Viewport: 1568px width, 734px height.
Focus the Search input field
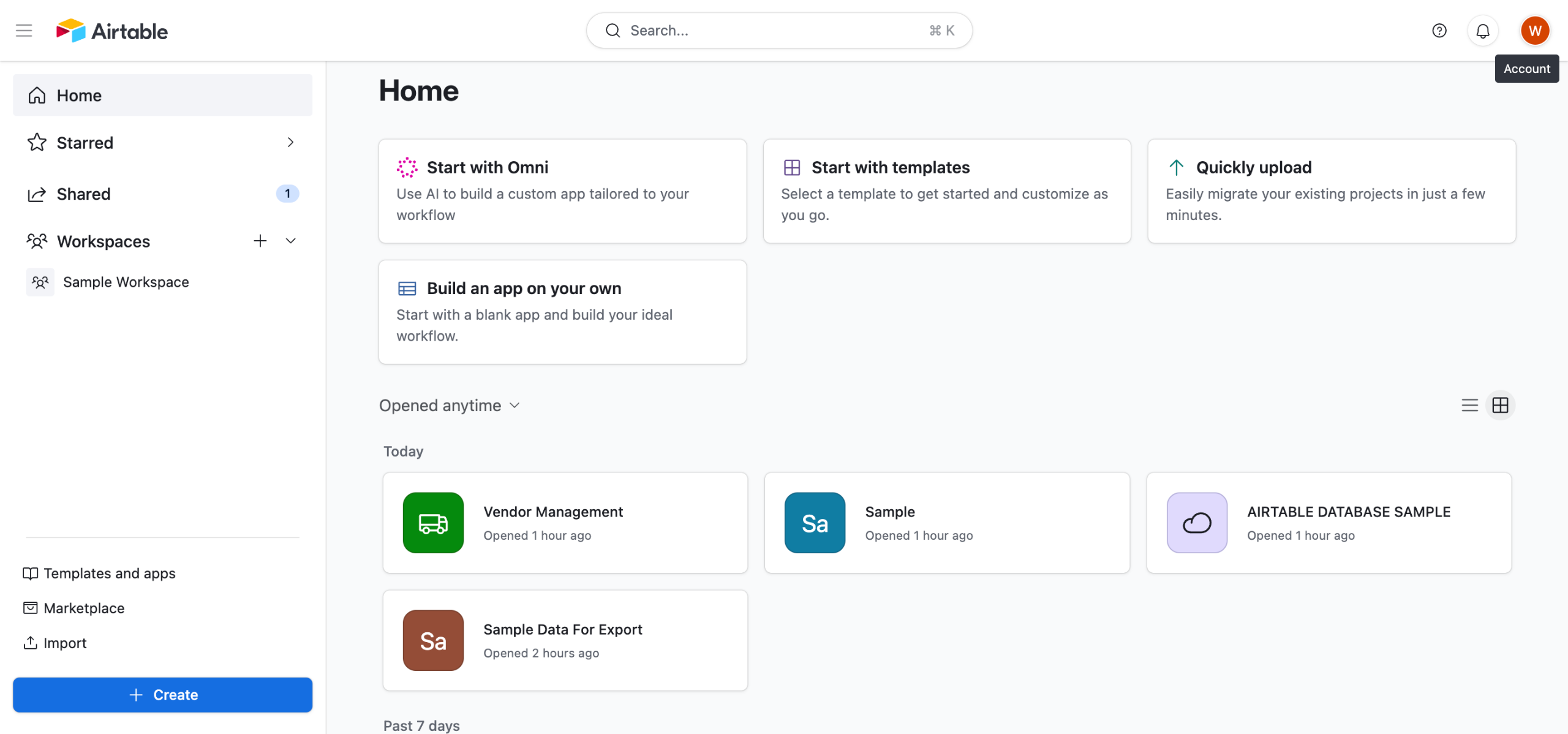778,31
